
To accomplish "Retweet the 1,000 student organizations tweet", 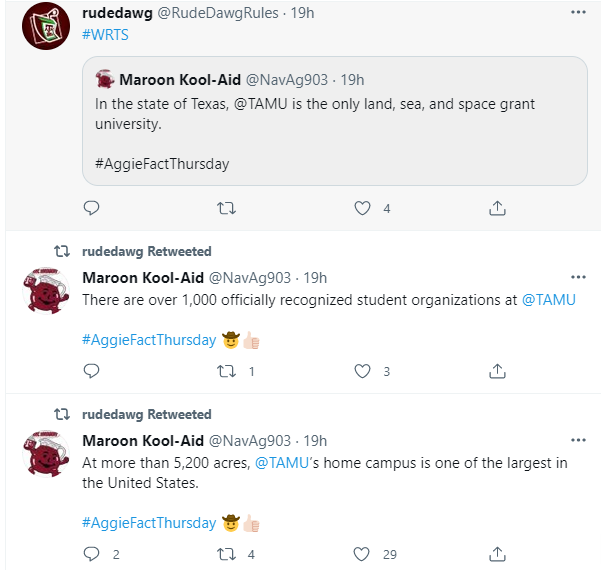I will 226,371.
